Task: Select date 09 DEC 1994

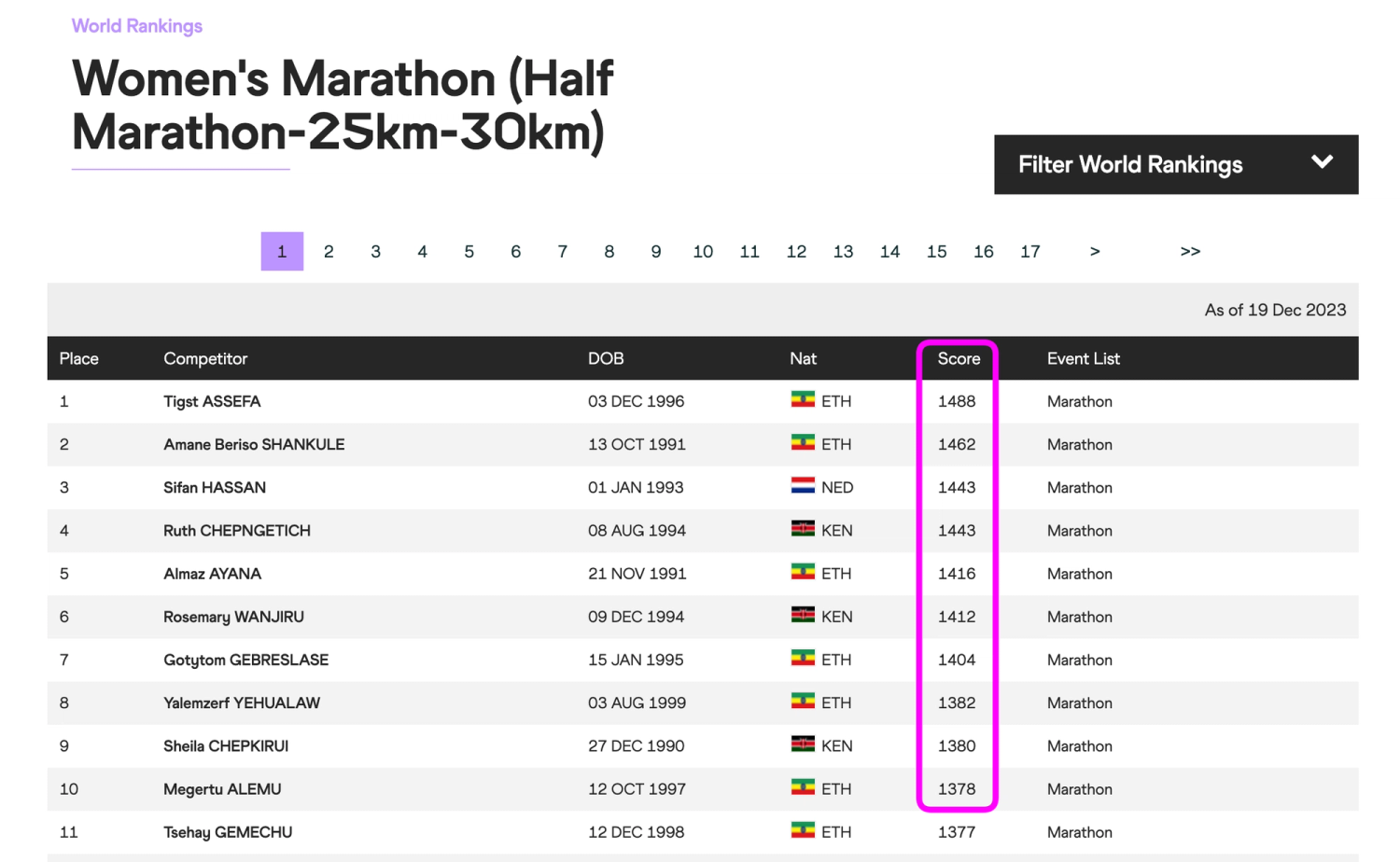Action: click(x=636, y=617)
